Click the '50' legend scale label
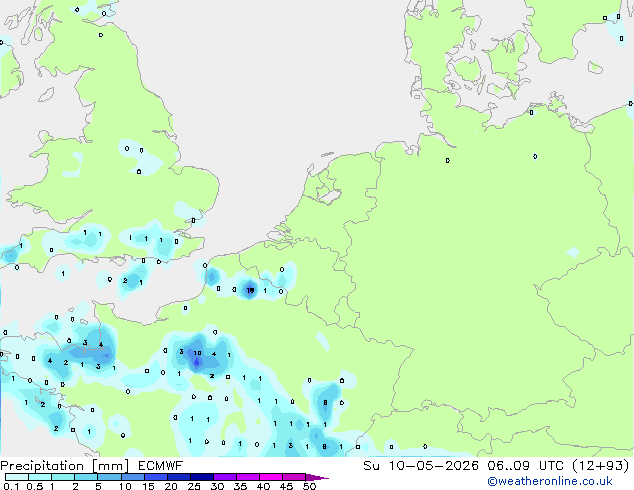634x490 pixels. click(310, 486)
